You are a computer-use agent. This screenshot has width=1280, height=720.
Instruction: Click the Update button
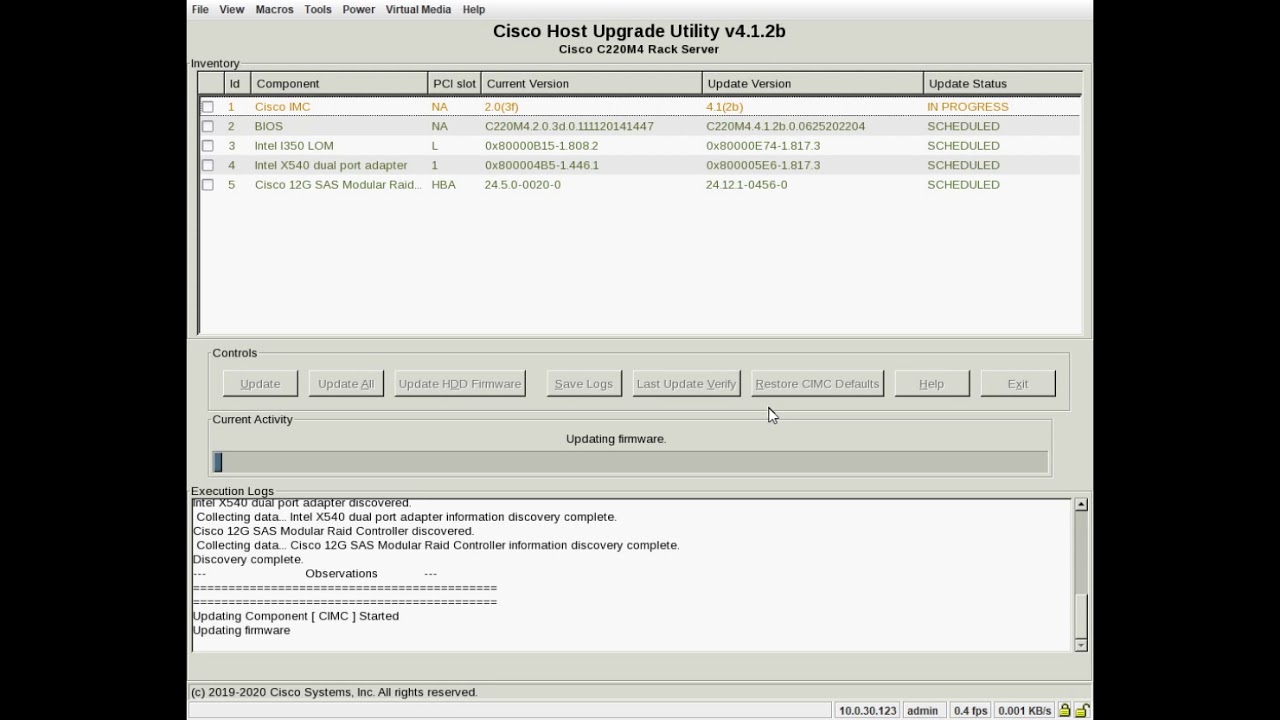pos(260,384)
